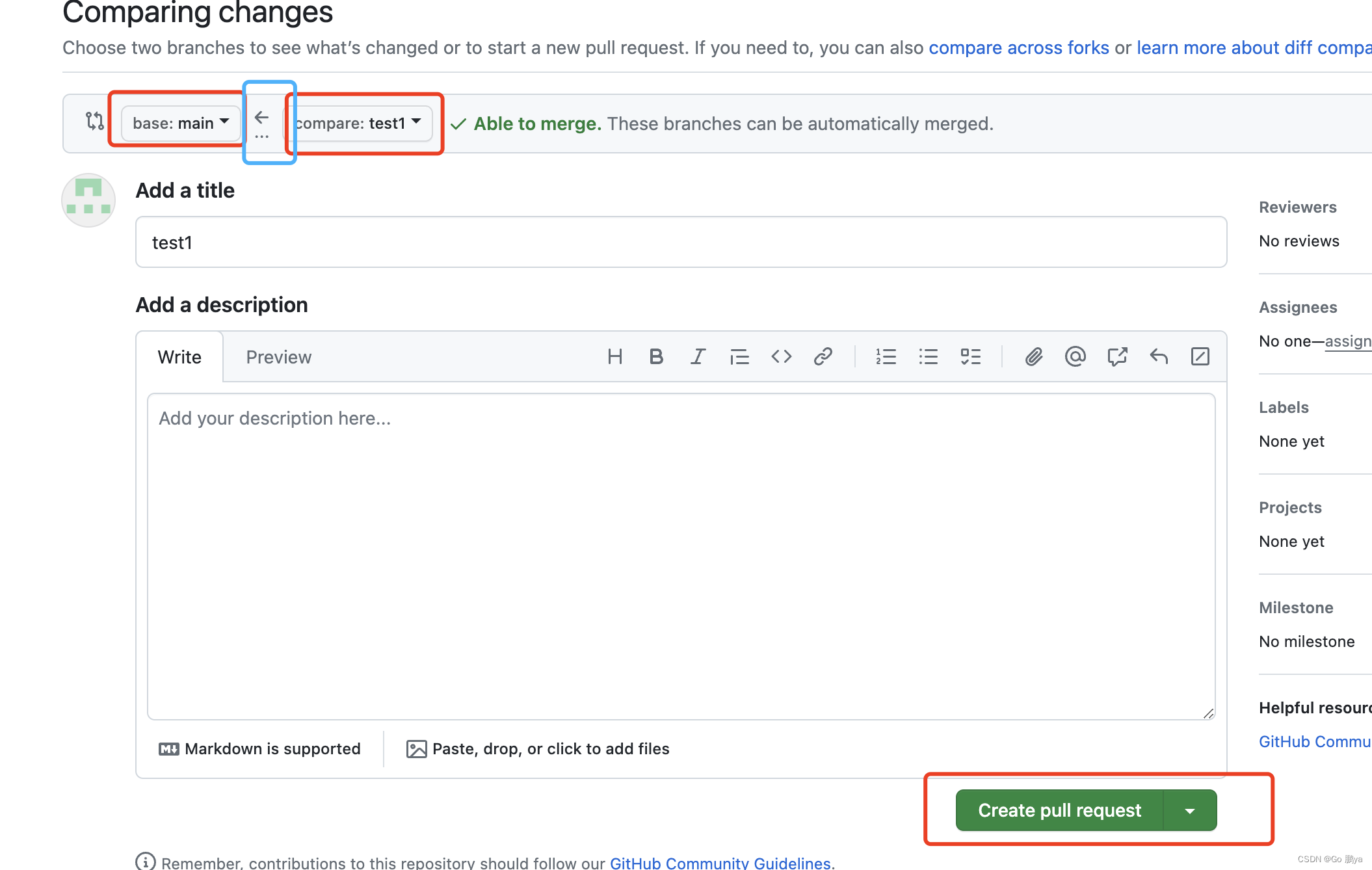
Task: Click the 'No milestone' text
Action: point(1306,641)
